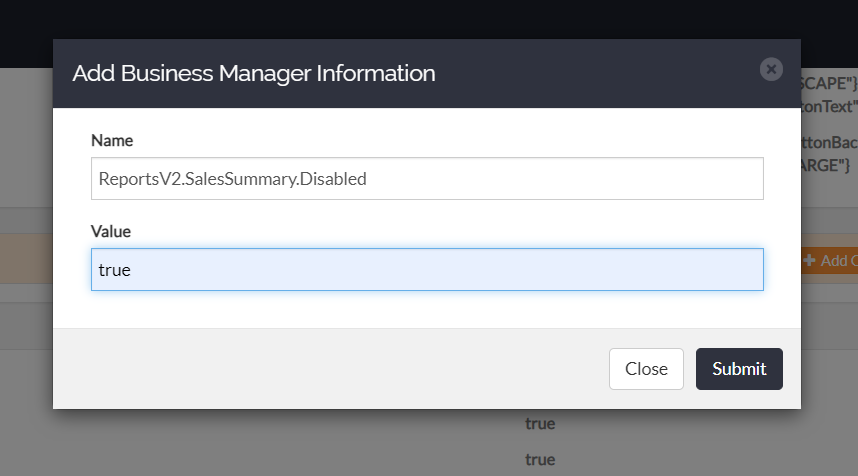The height and width of the screenshot is (476, 858).
Task: Click the Name label
Action: point(112,141)
